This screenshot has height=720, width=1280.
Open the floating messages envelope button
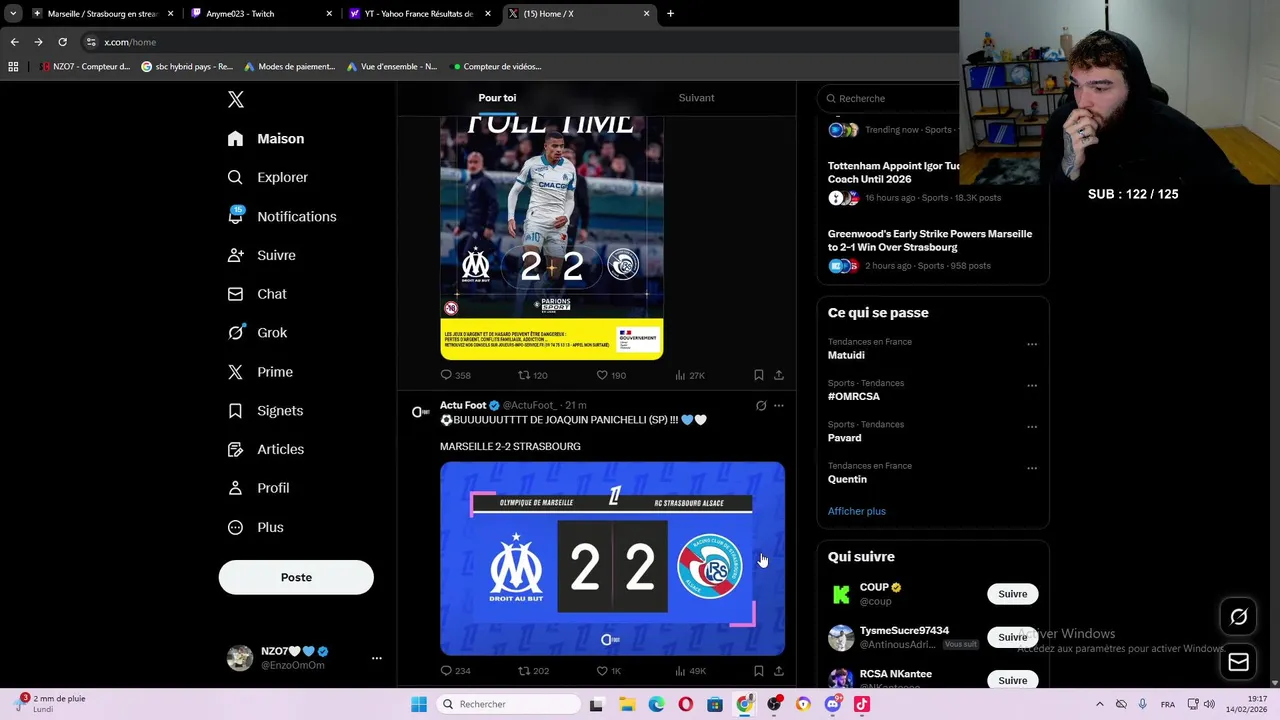click(1238, 662)
